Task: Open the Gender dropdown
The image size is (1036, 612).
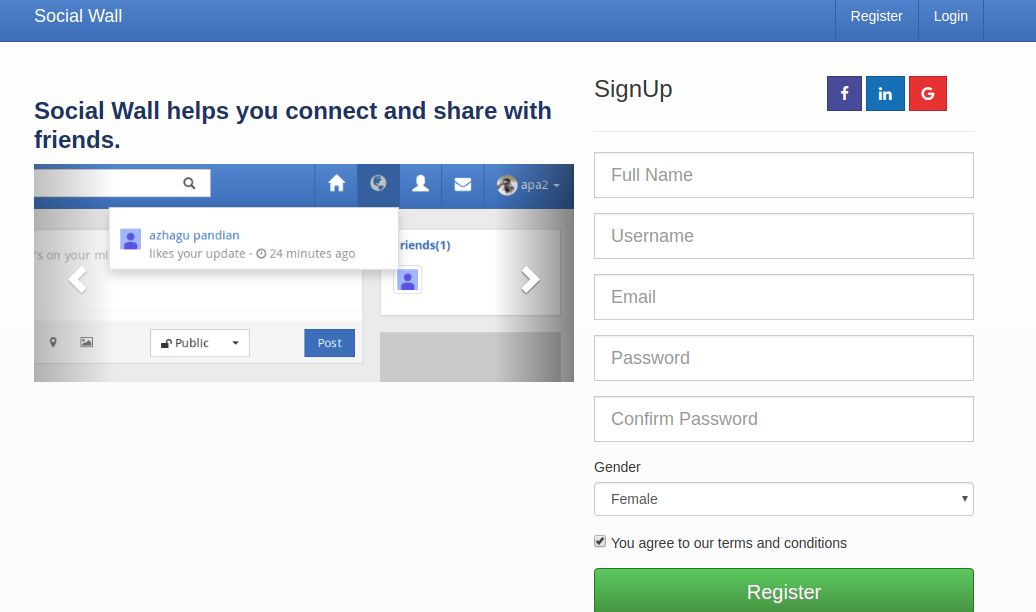Action: (x=783, y=499)
